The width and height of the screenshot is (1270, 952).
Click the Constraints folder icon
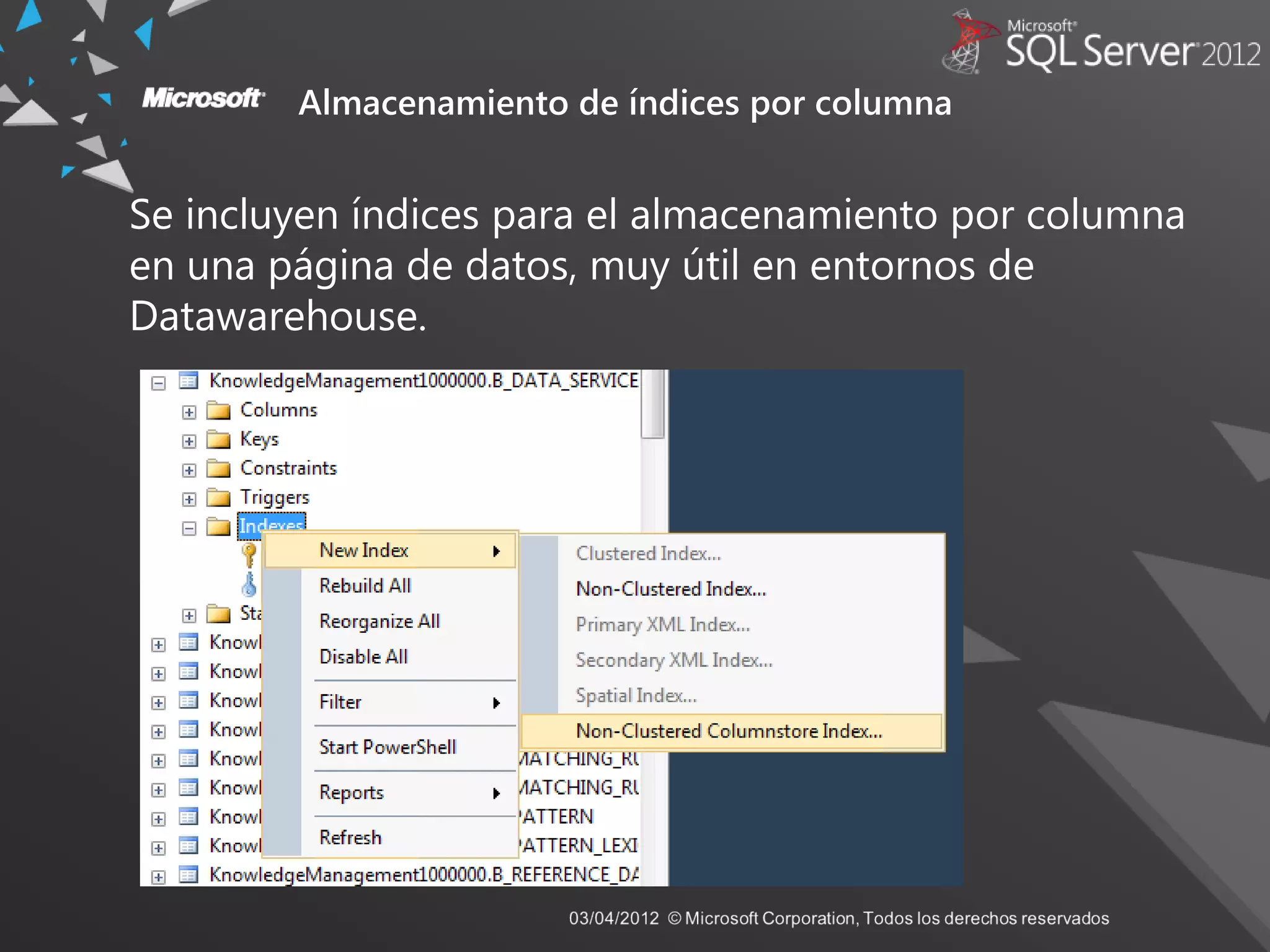click(218, 469)
